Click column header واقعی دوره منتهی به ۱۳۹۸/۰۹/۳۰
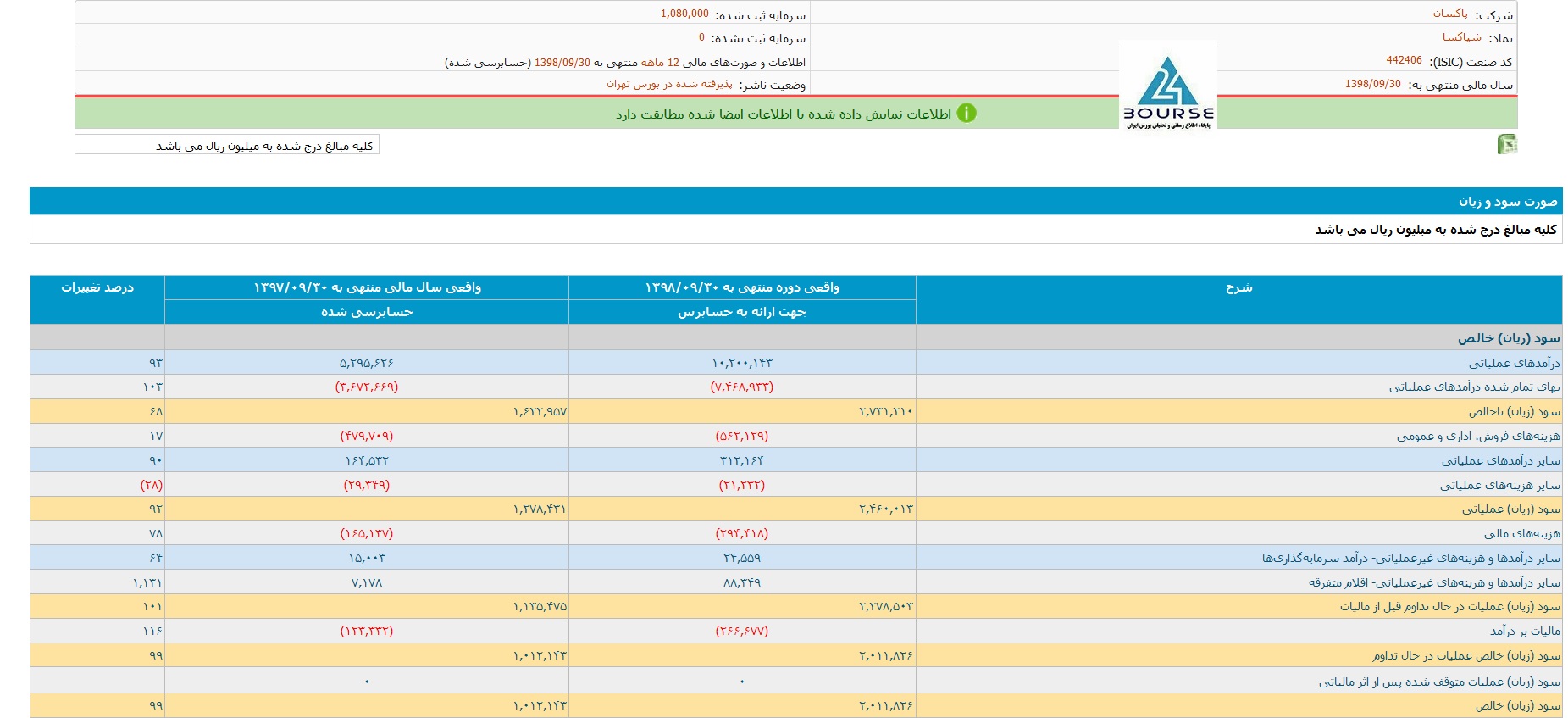Image resolution: width=1568 pixels, height=718 pixels. [x=742, y=287]
